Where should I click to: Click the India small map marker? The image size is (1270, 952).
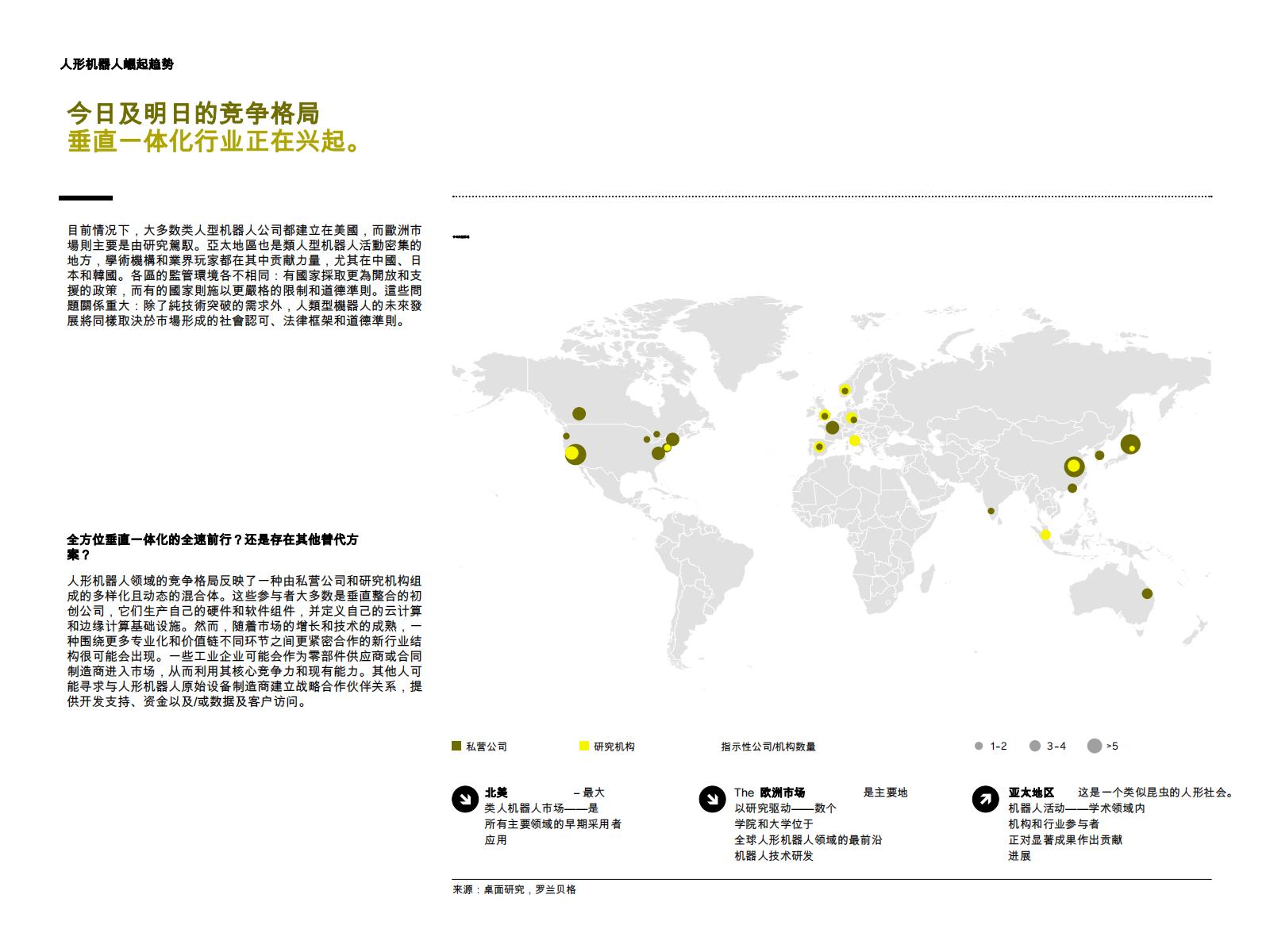[991, 511]
